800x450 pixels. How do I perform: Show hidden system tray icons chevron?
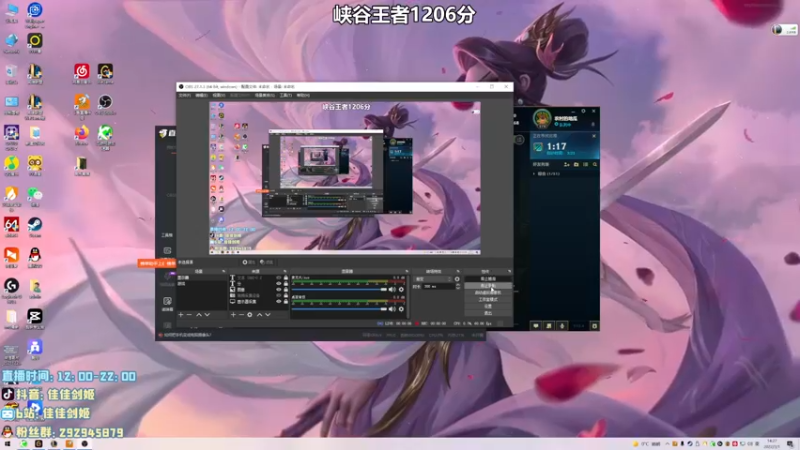coord(667,444)
